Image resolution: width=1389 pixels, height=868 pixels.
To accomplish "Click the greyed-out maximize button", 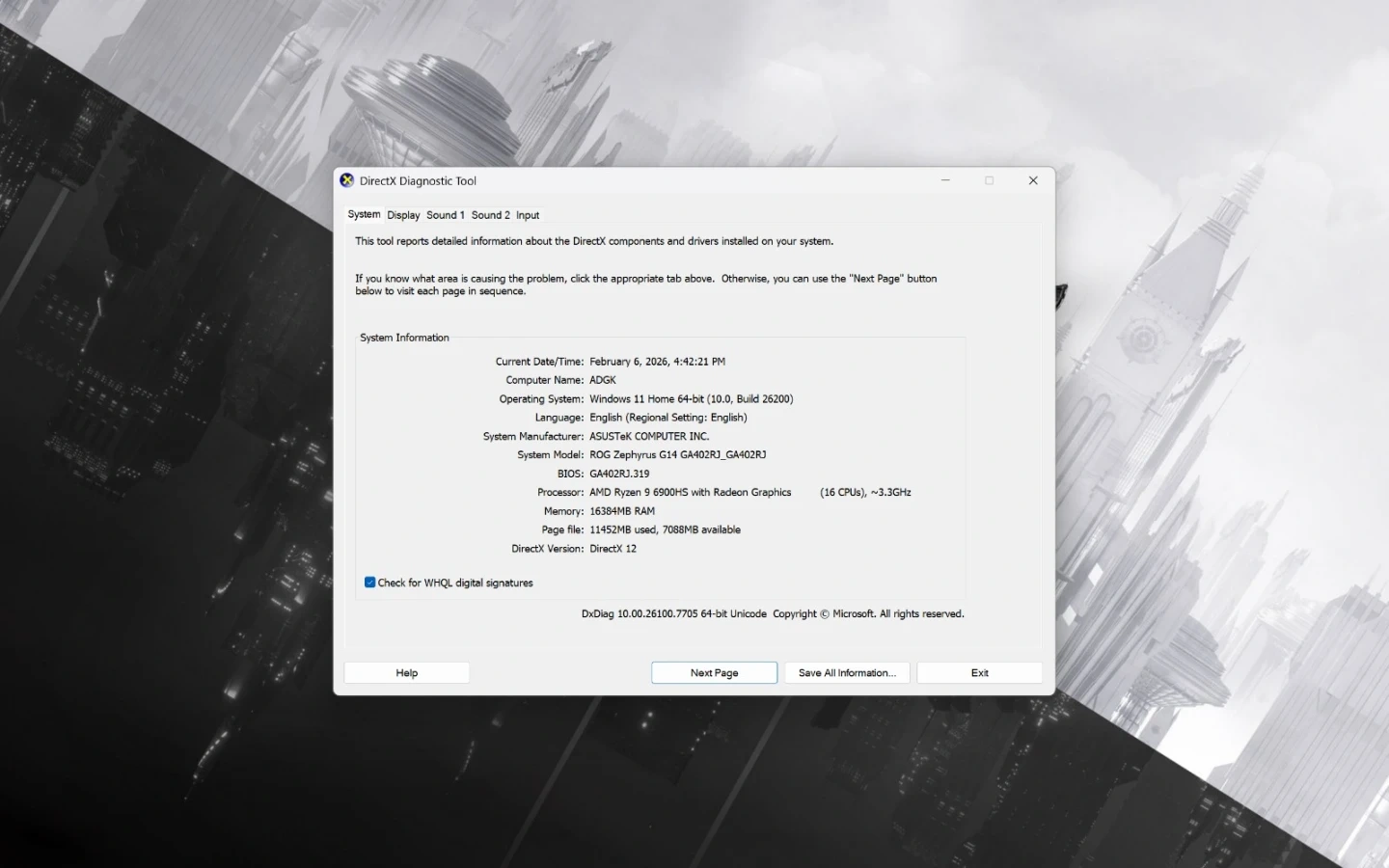I will point(989,180).
